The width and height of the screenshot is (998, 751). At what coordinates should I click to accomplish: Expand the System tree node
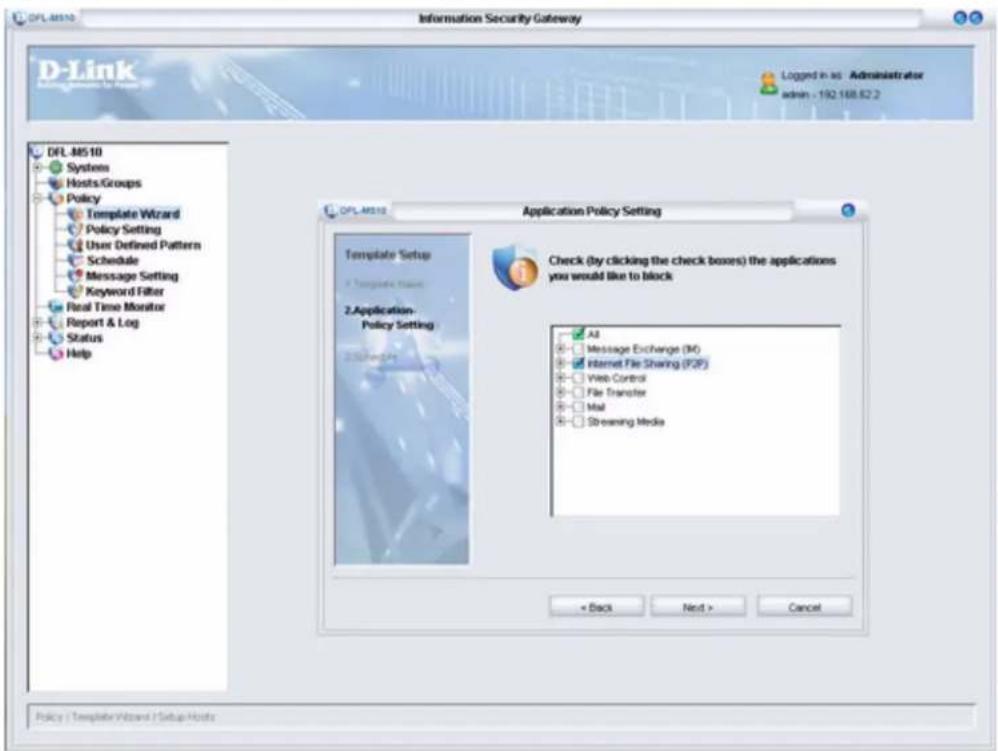pyautogui.click(x=38, y=167)
